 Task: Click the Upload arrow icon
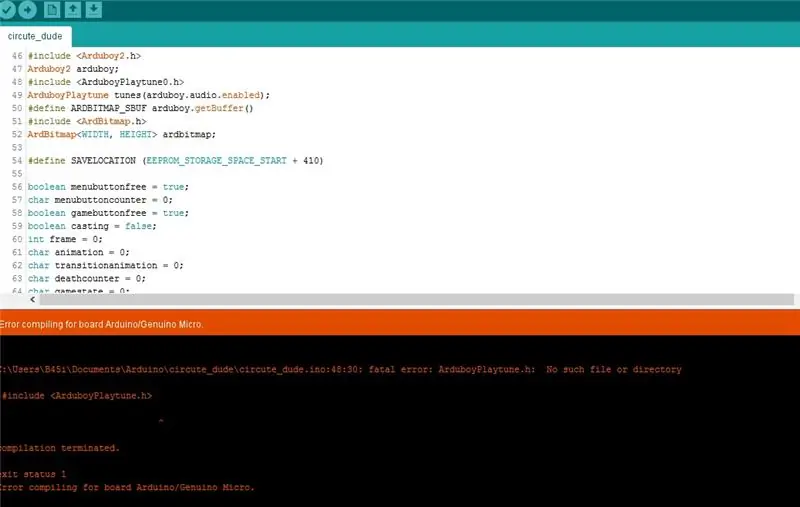click(x=28, y=10)
